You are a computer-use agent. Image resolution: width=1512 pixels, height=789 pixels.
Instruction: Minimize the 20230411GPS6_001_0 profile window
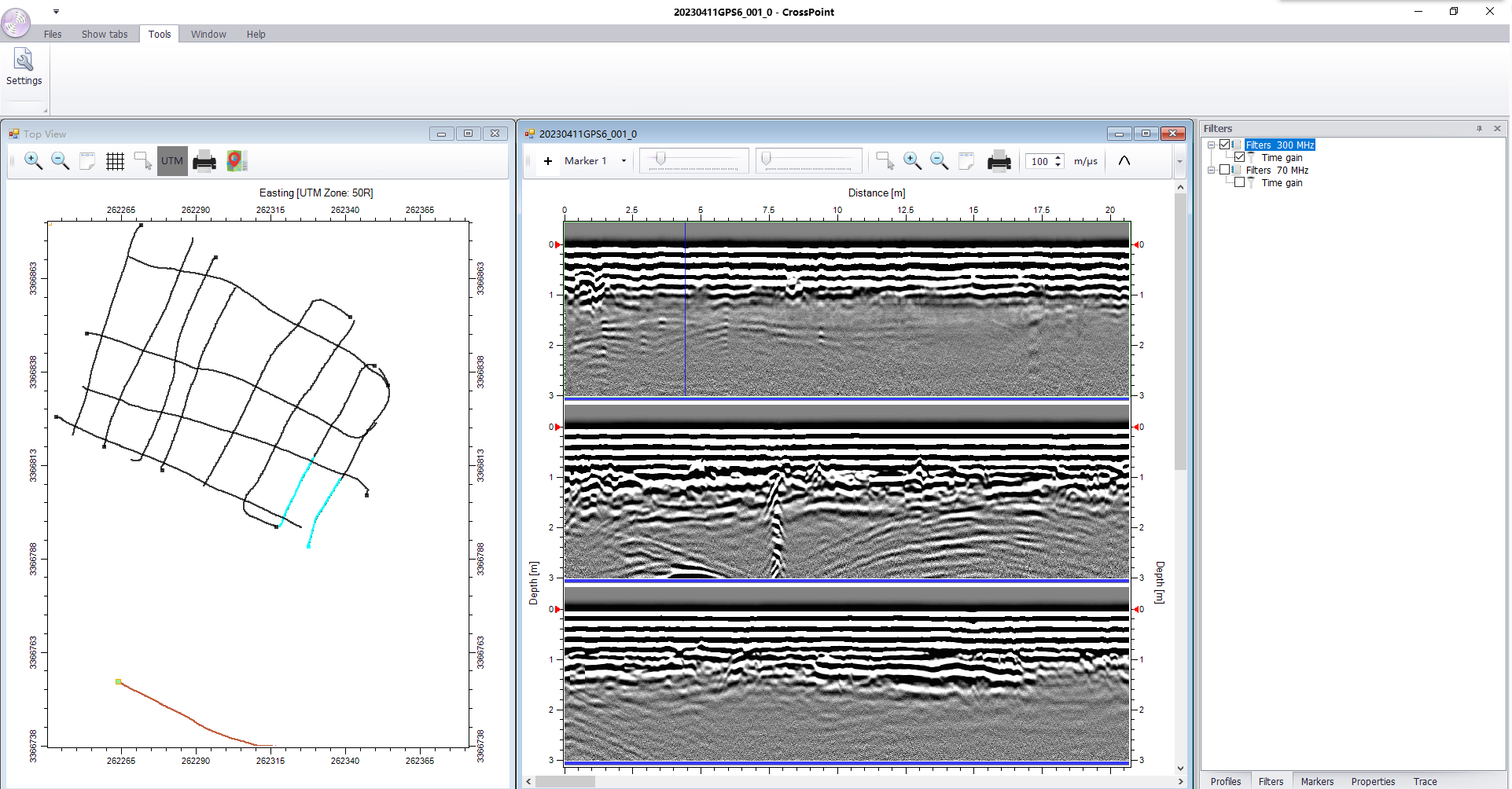1119,134
